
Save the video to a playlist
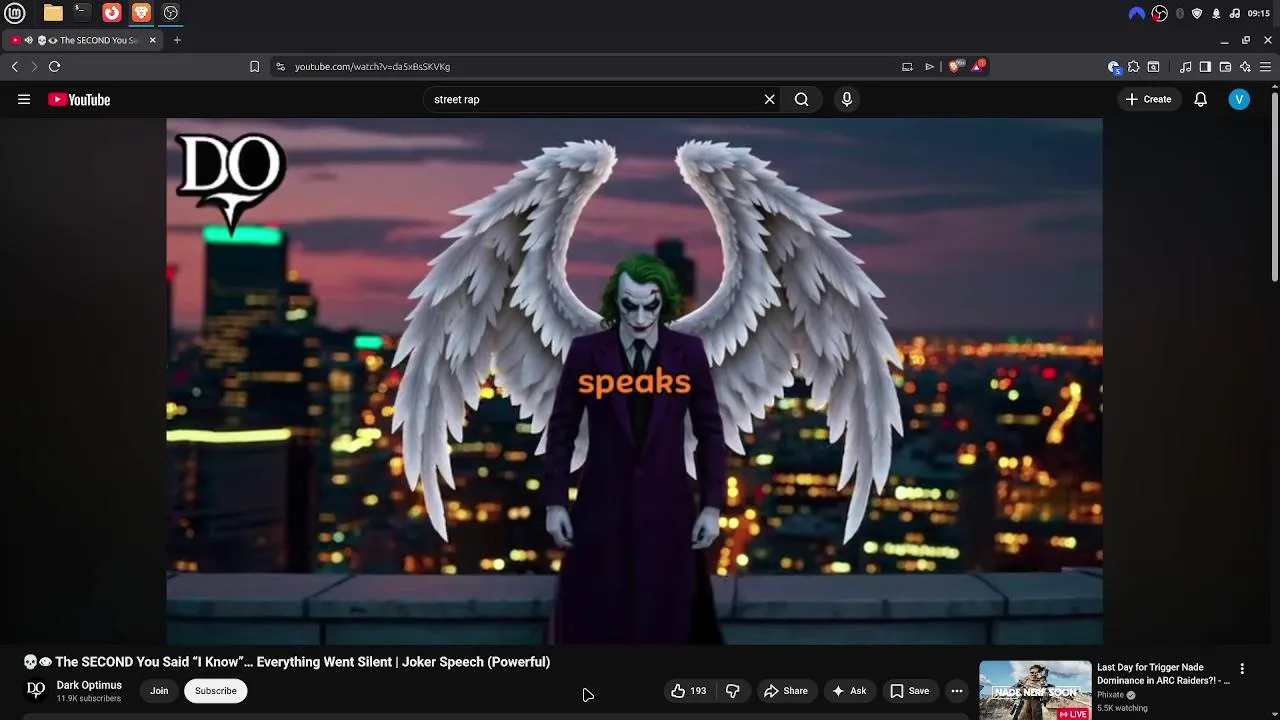(910, 691)
